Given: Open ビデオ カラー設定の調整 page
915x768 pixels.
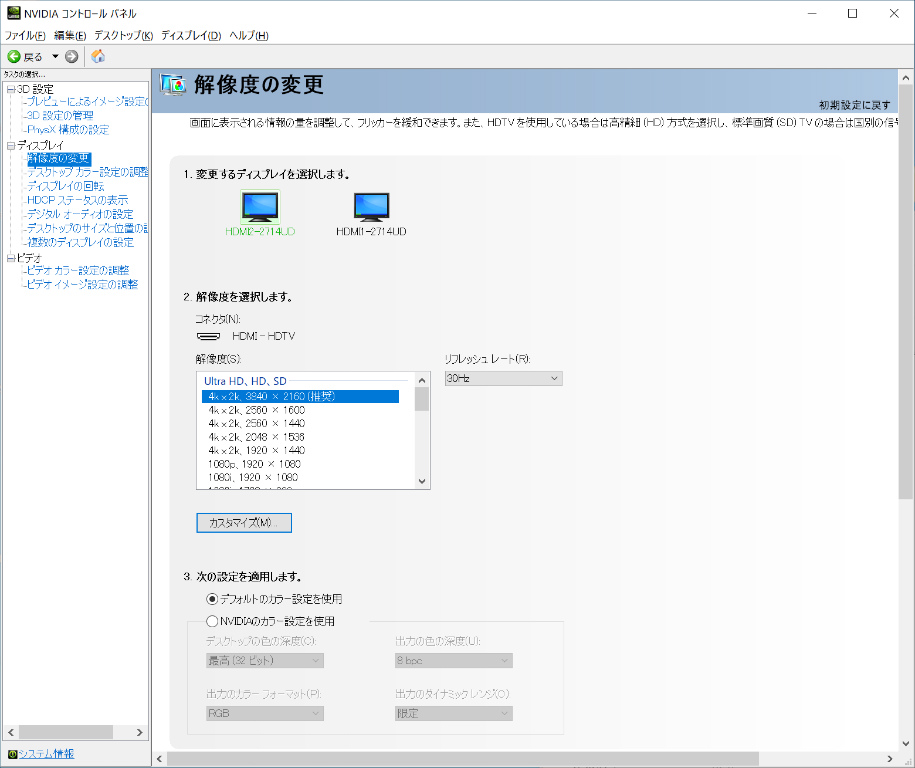Looking at the screenshot, I should pos(78,270).
